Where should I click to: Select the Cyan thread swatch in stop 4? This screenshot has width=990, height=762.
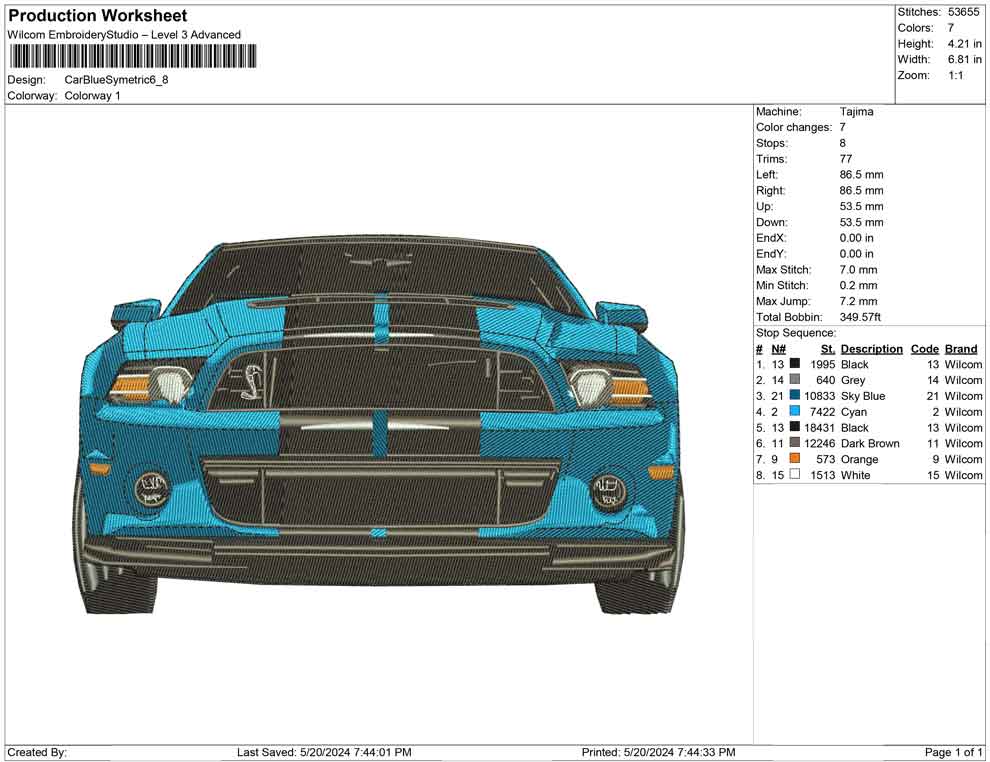[x=795, y=412]
